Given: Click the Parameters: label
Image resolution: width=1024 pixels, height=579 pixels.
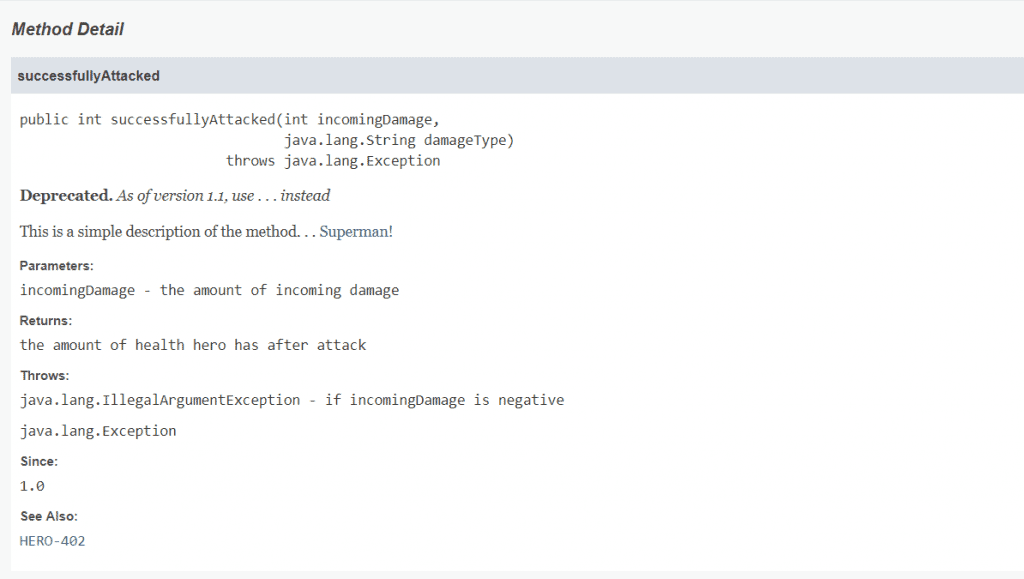Looking at the screenshot, I should [x=57, y=266].
